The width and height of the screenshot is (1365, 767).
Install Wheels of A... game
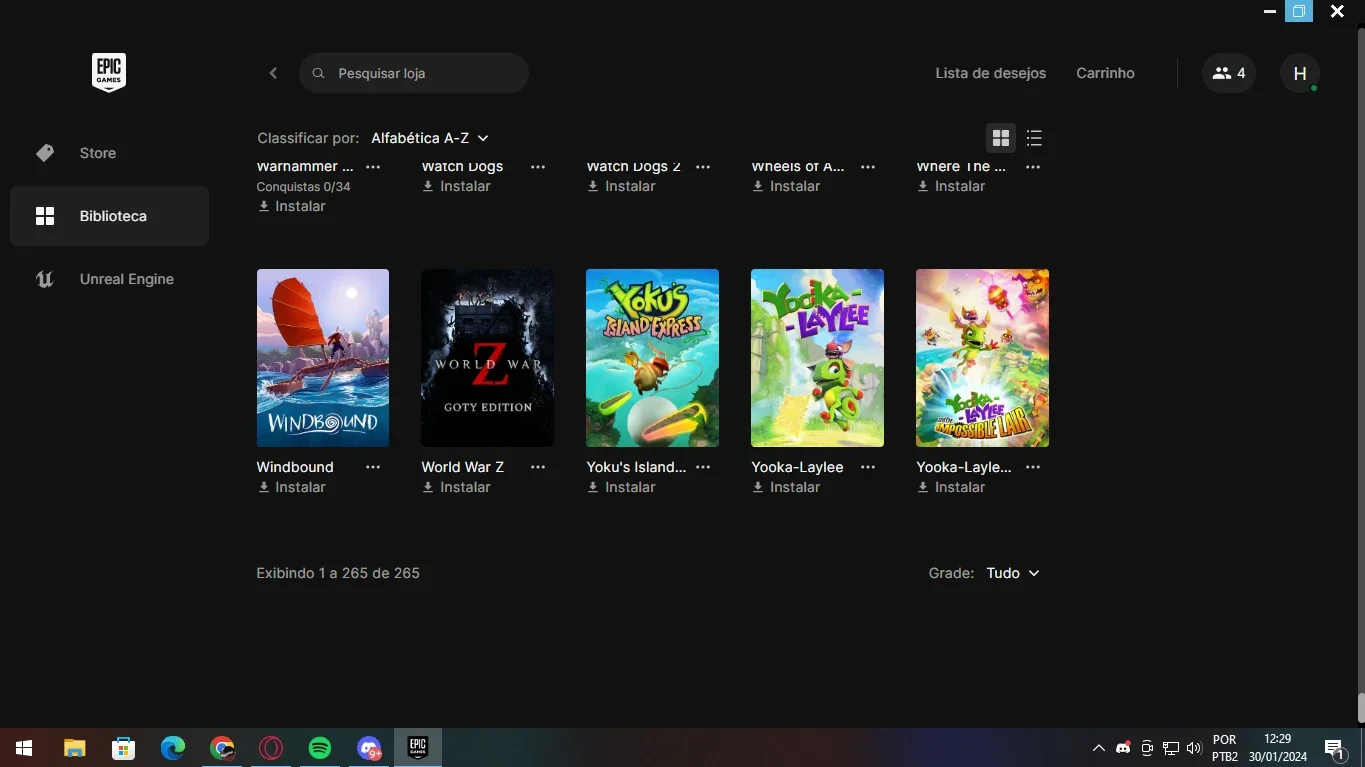tap(787, 186)
